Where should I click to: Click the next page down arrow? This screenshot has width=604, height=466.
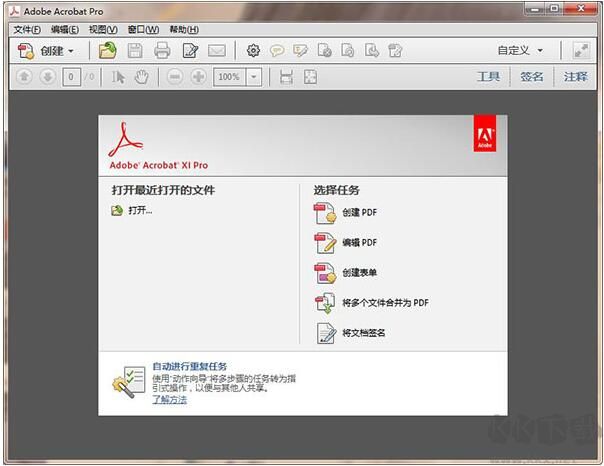48,77
